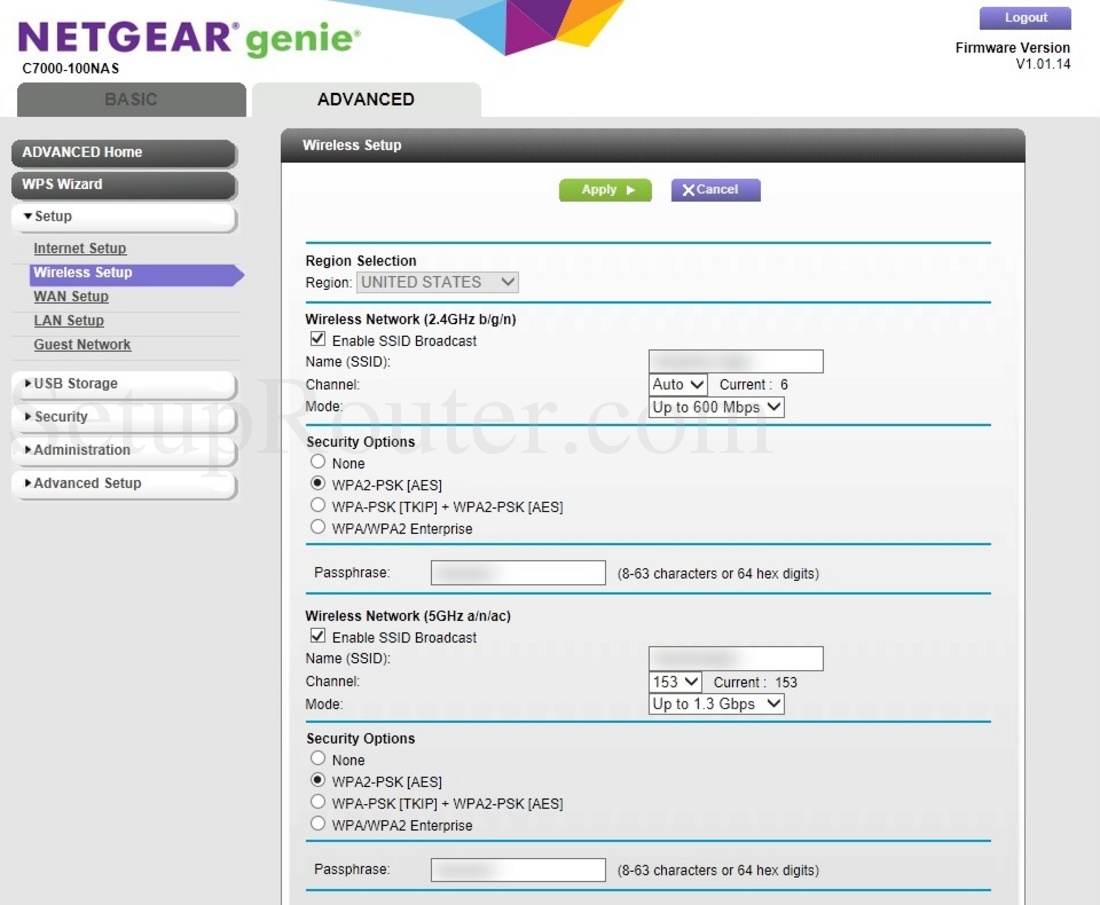Viewport: 1100px width, 905px height.
Task: Click the green Apply button
Action: pos(605,190)
